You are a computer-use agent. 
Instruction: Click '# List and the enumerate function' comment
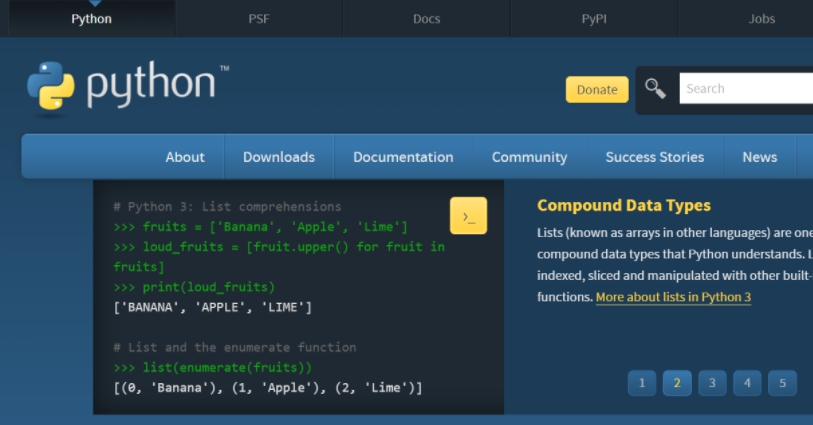[235, 347]
